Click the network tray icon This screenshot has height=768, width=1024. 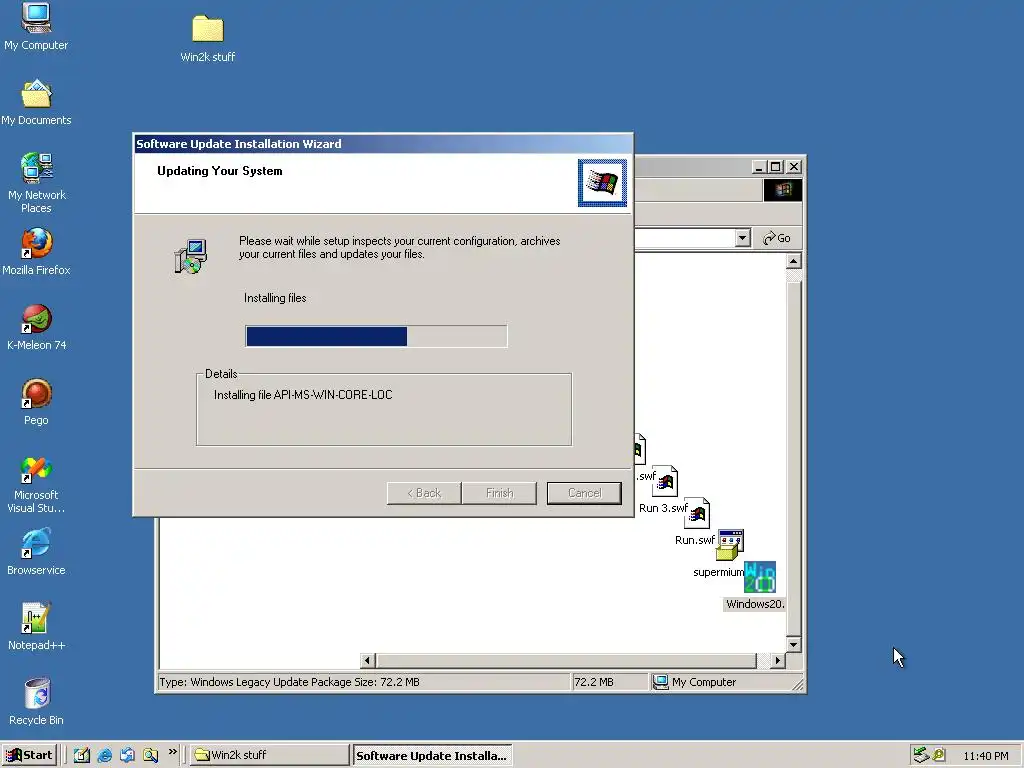(x=921, y=755)
